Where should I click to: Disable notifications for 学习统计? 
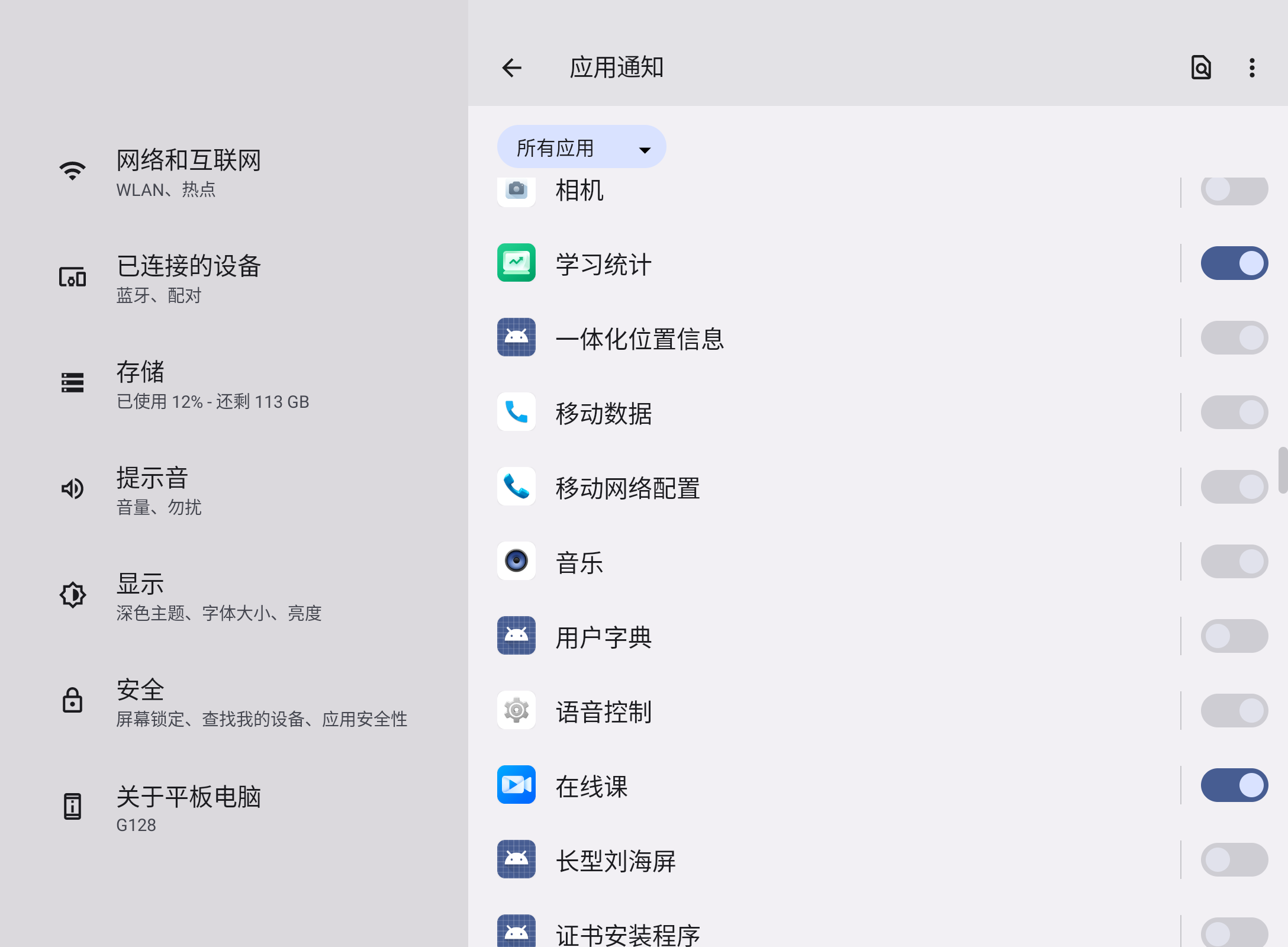(x=1234, y=263)
